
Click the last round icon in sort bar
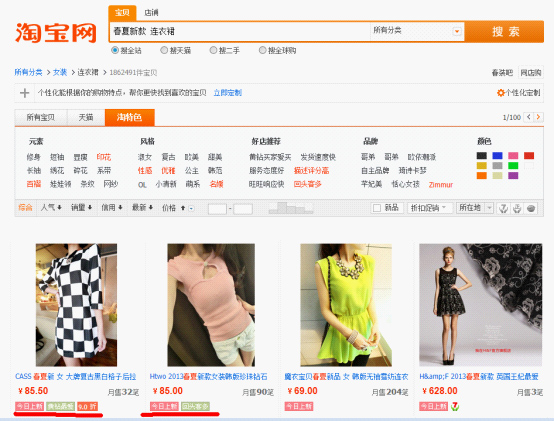point(531,208)
